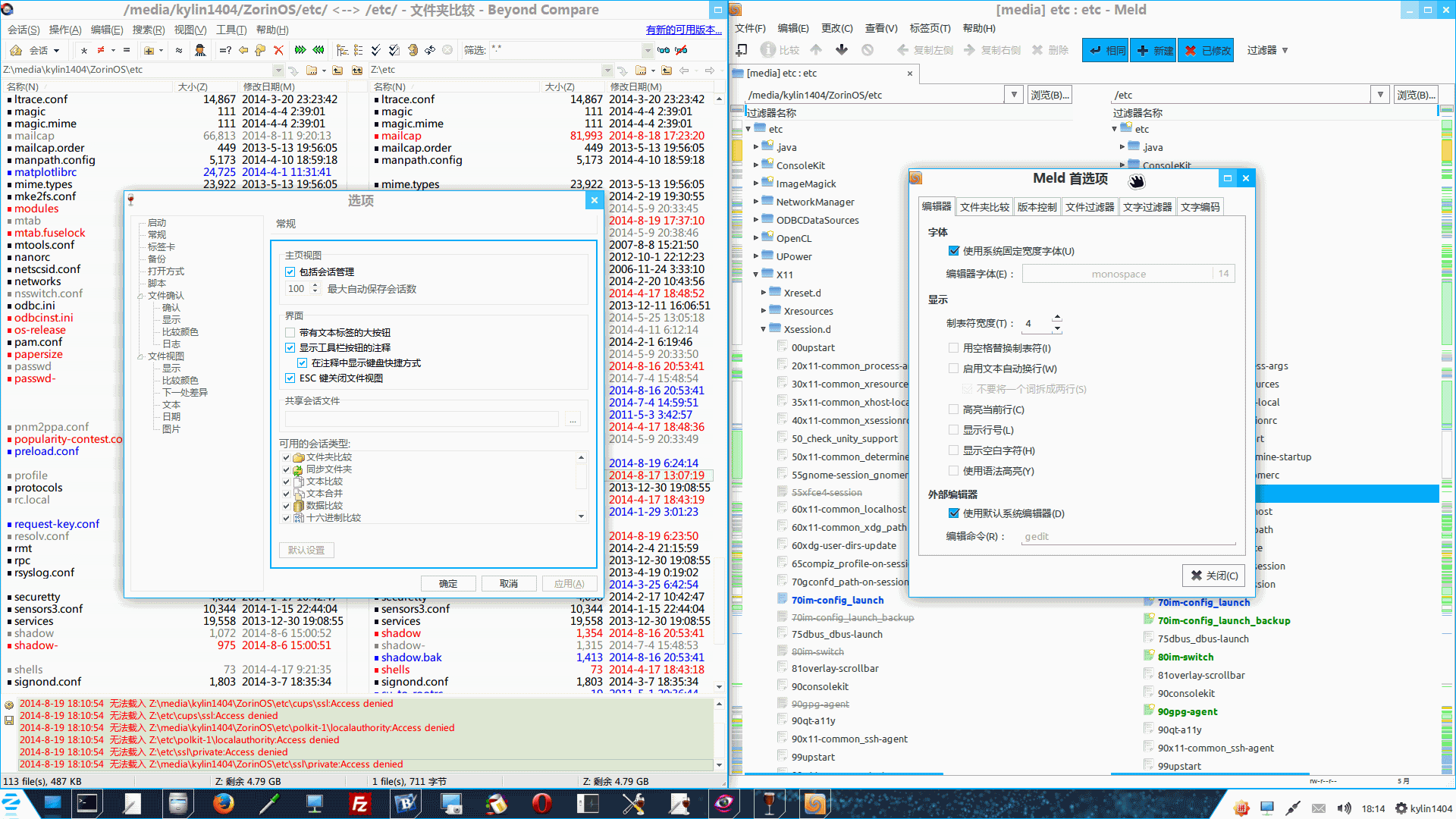Click the Meld up-arrow previous change icon
The width and height of the screenshot is (1456, 819).
[816, 50]
